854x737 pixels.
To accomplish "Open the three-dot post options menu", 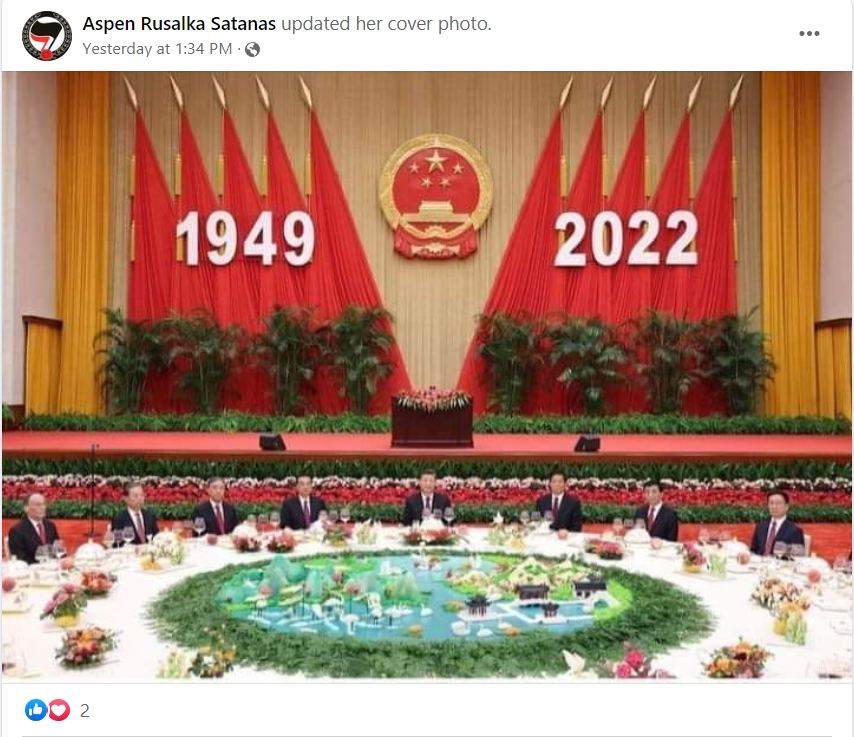I will click(x=809, y=34).
